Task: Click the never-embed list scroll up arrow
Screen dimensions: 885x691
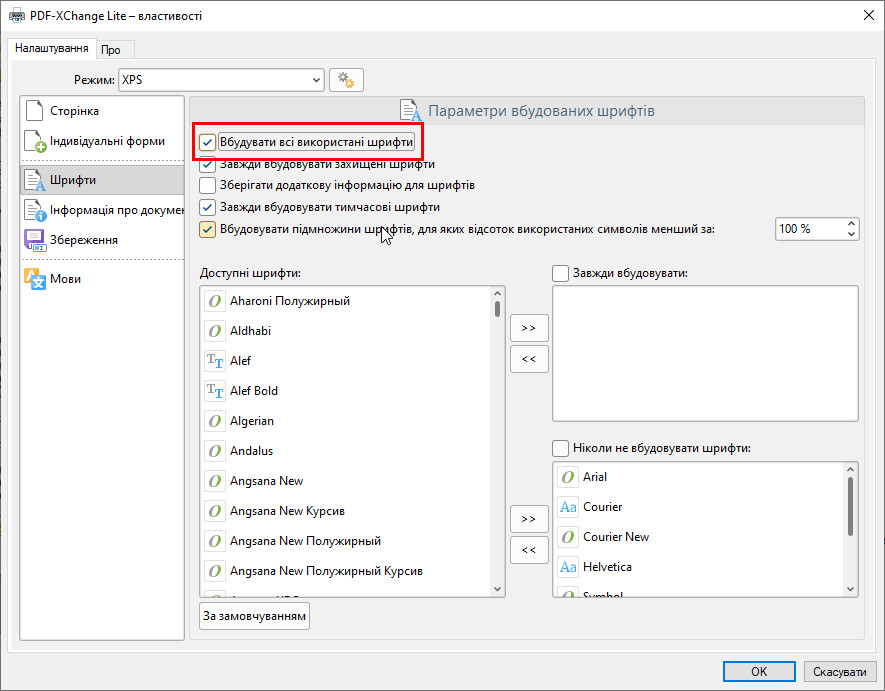Action: coord(851,469)
